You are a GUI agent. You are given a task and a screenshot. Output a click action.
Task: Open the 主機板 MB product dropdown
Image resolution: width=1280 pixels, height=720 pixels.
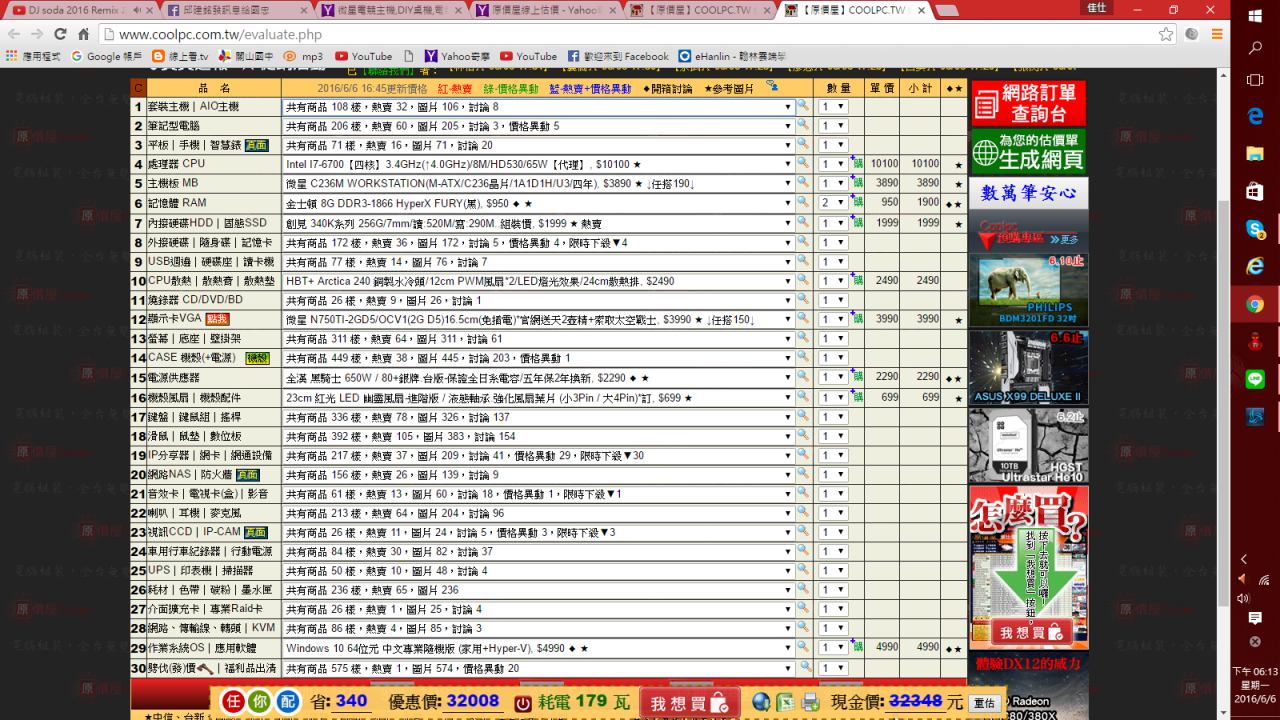(538, 183)
